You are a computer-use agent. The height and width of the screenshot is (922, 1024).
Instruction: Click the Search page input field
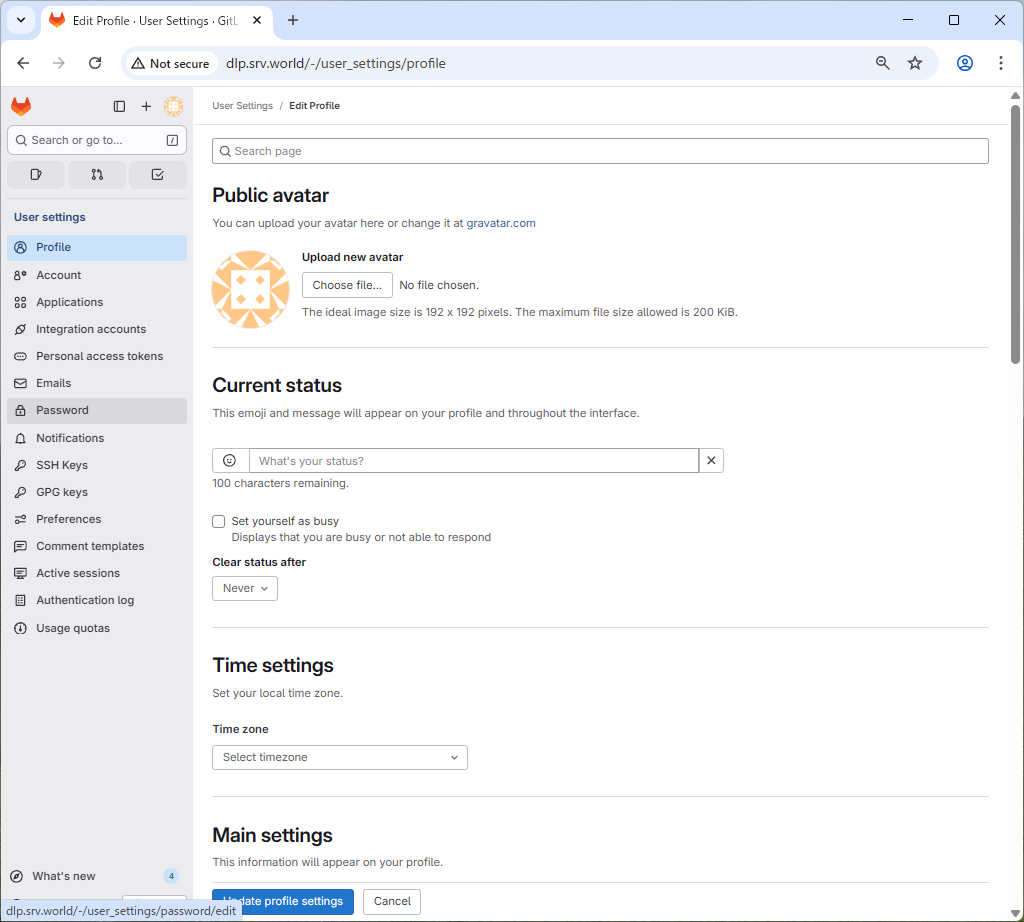600,151
